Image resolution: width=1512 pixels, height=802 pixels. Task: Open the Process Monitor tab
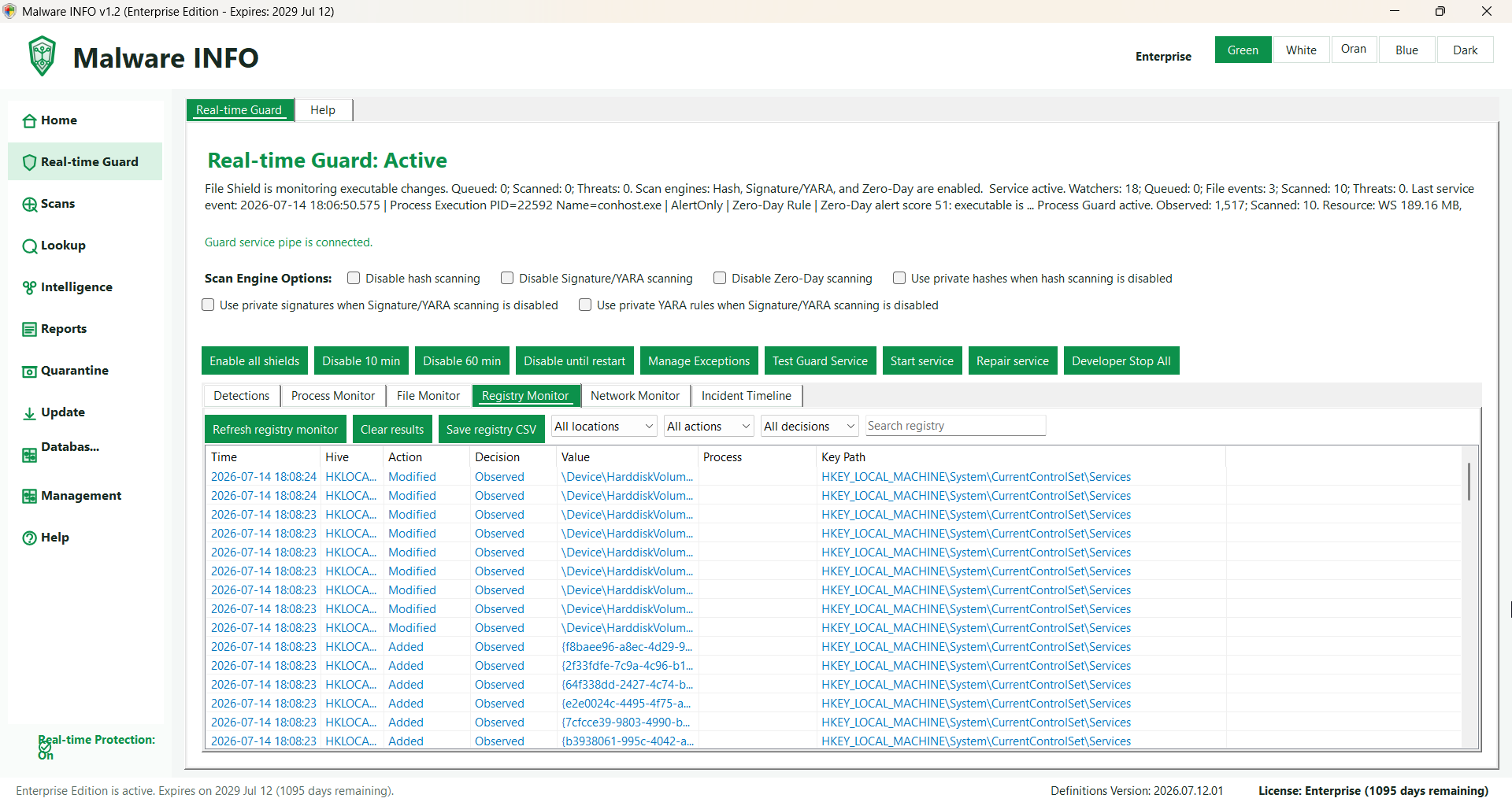coord(333,396)
